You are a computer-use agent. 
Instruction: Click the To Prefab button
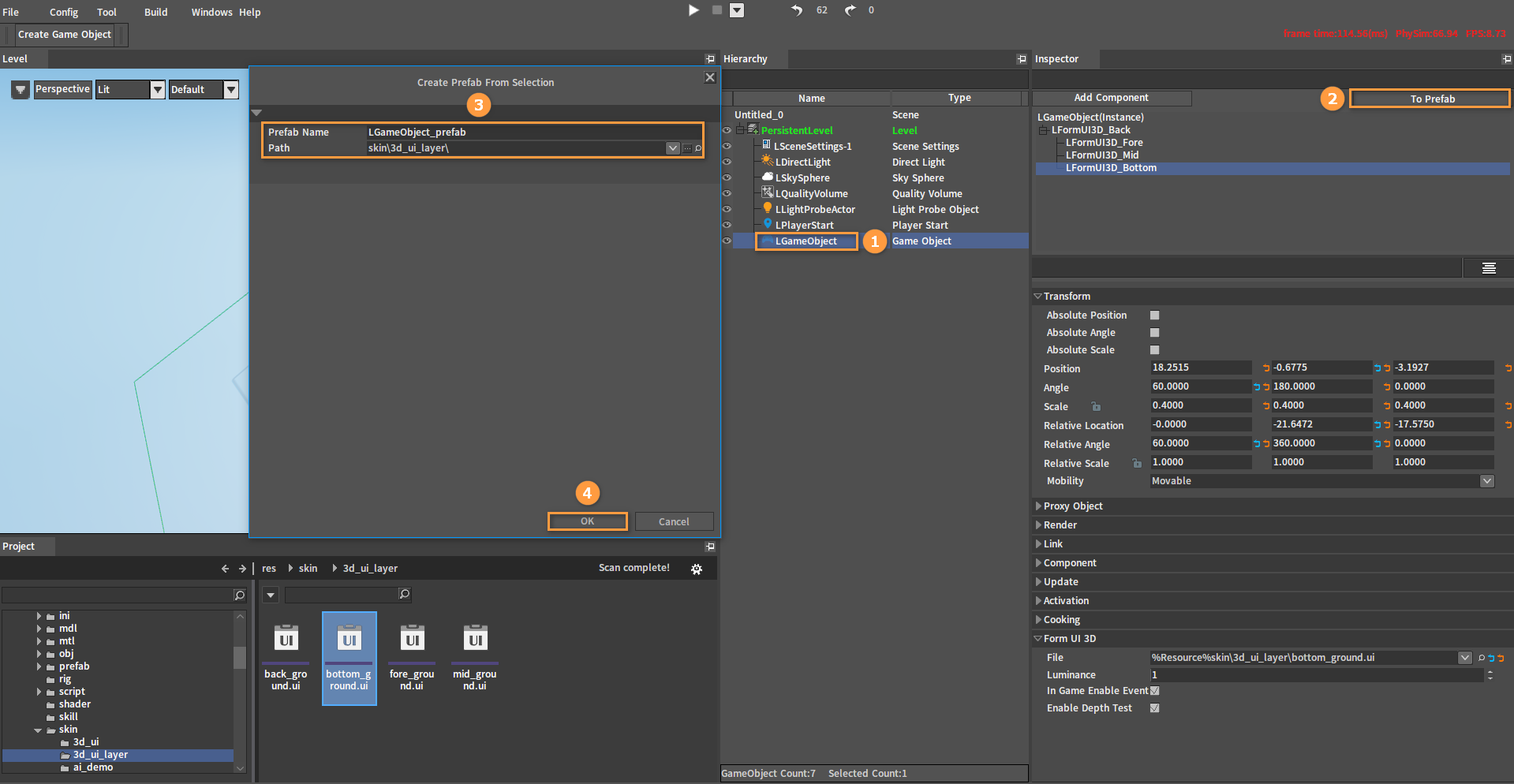pos(1430,99)
